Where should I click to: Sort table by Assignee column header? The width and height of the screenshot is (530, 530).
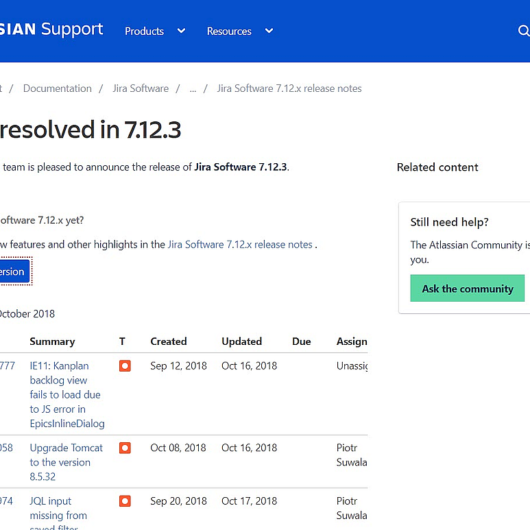(352, 341)
